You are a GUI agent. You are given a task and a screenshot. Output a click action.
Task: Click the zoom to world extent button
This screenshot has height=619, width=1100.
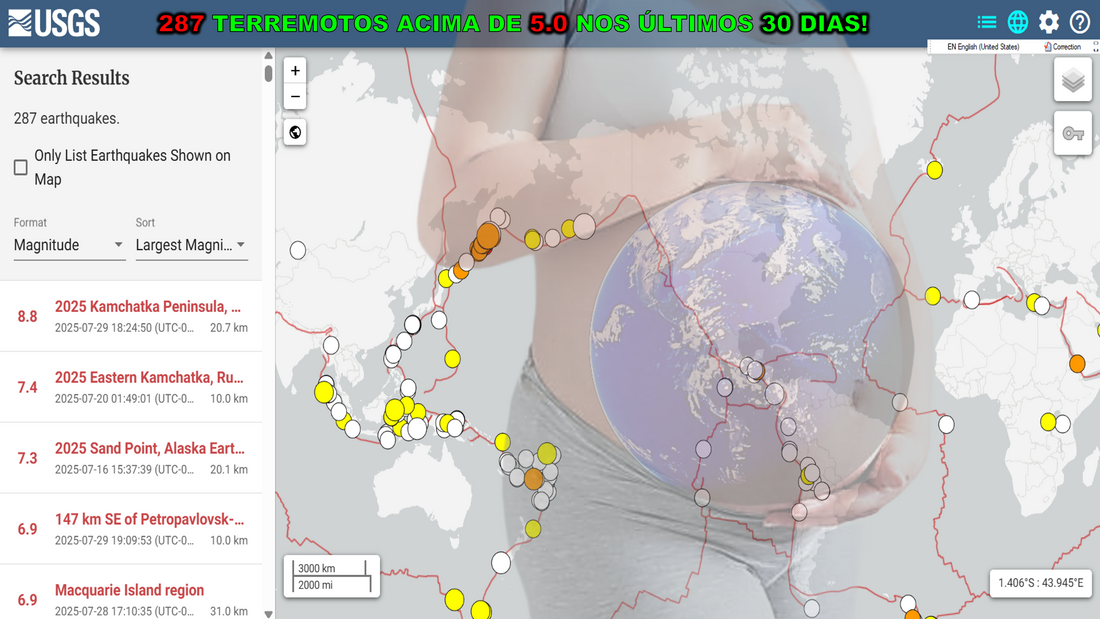click(x=295, y=132)
